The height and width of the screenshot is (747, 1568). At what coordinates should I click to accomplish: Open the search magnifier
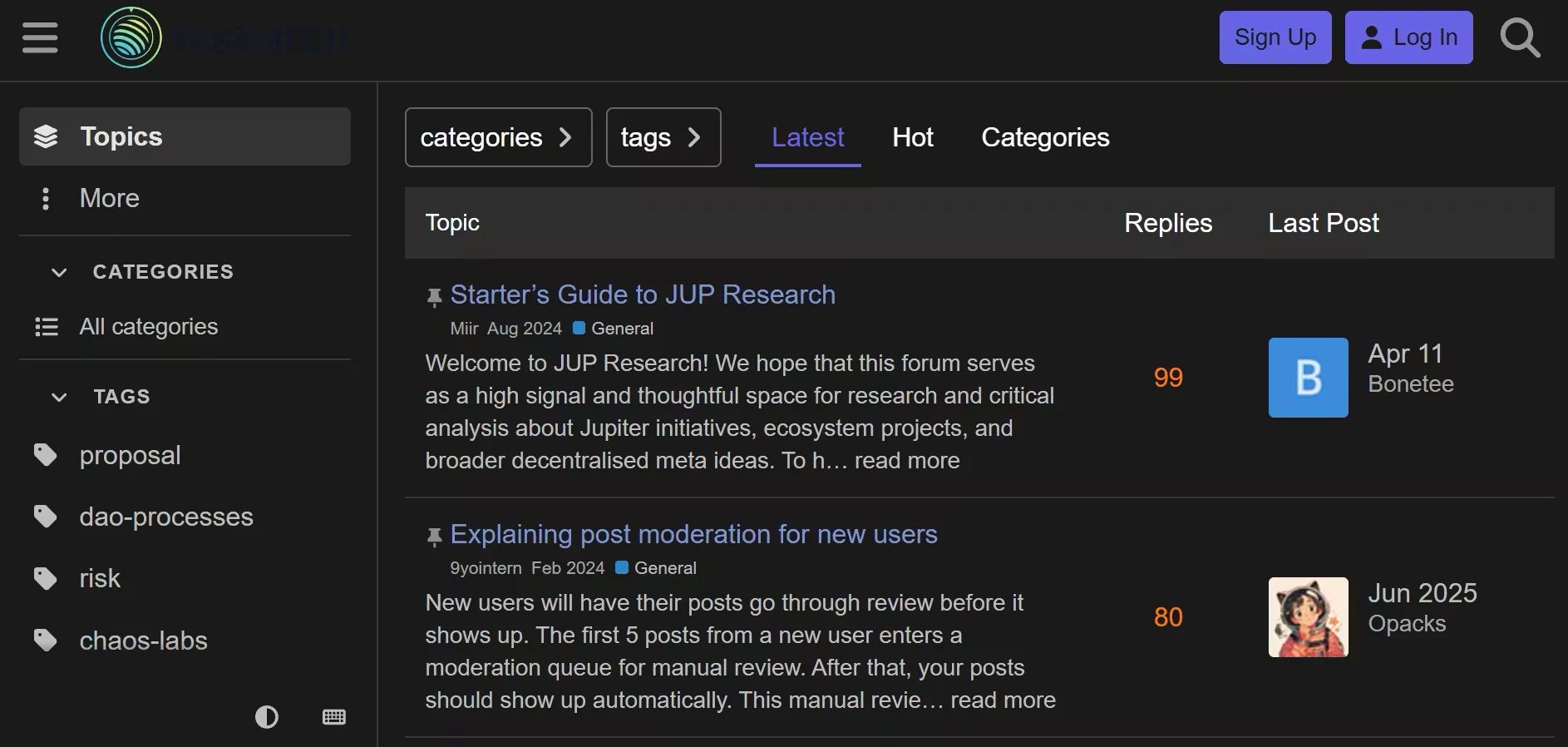pos(1520,38)
